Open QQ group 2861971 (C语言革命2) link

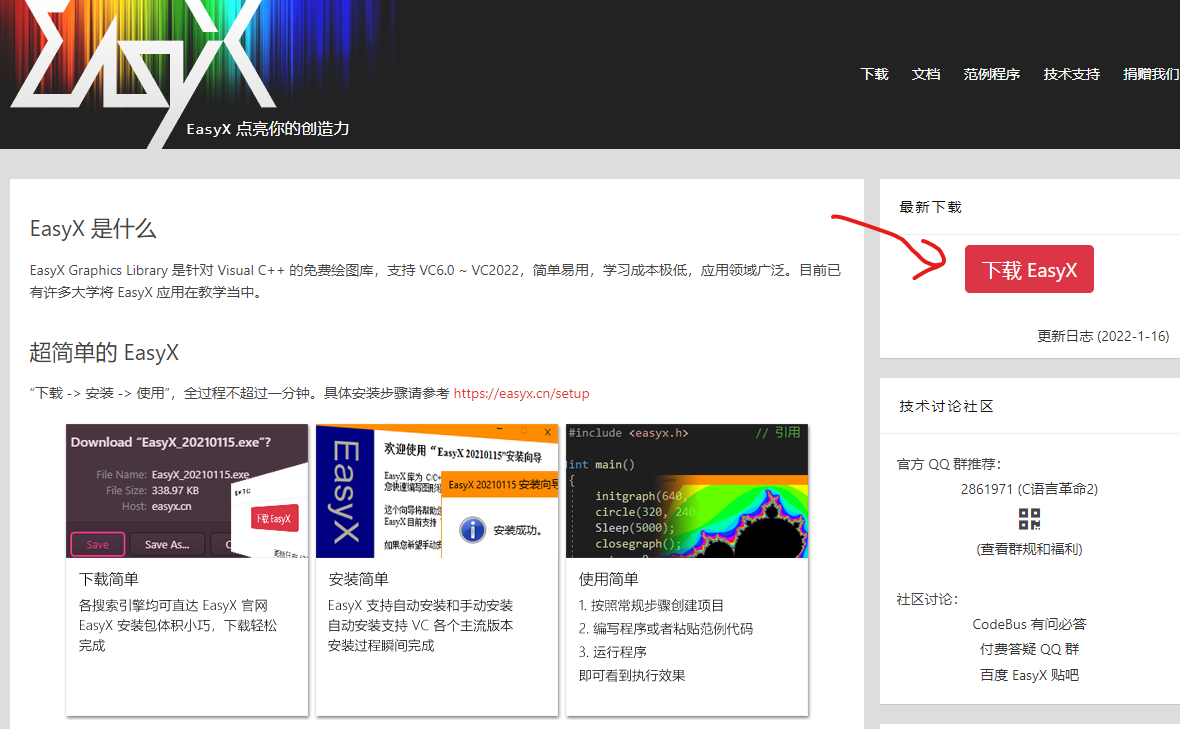[1029, 489]
